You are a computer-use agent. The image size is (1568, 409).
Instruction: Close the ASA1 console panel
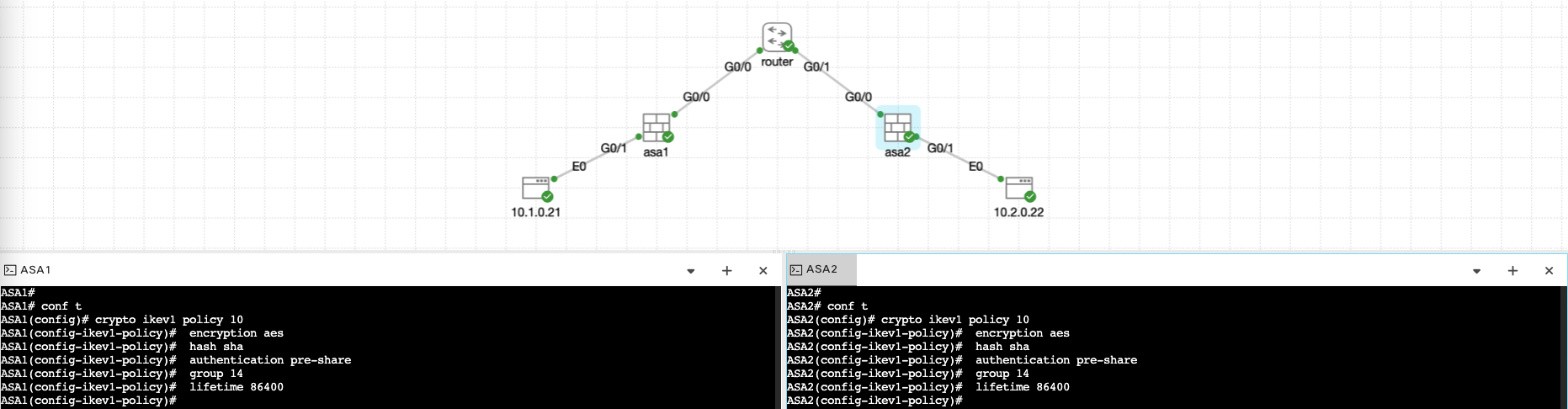(763, 271)
